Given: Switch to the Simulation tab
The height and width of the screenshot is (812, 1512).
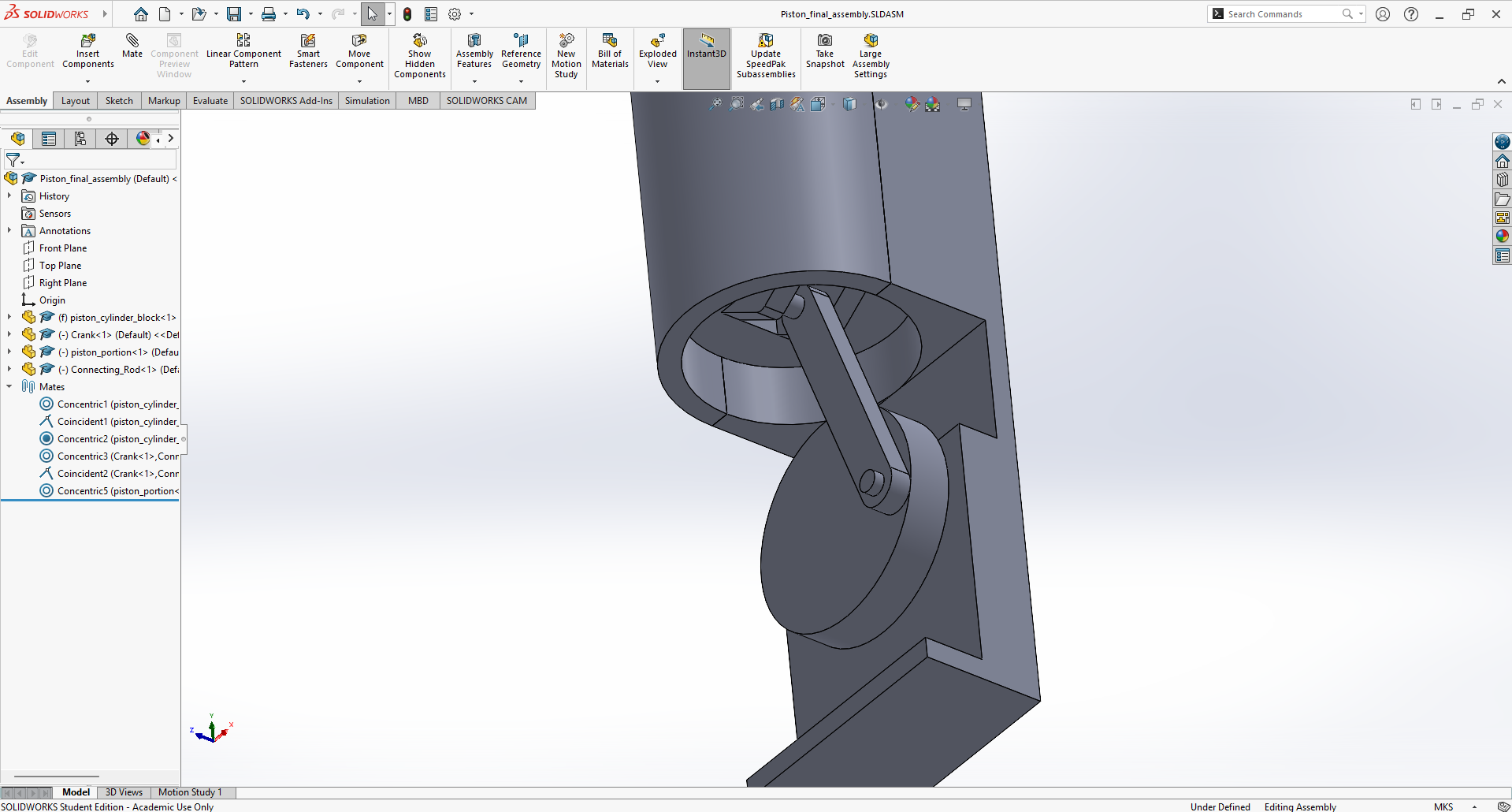Looking at the screenshot, I should 367,101.
